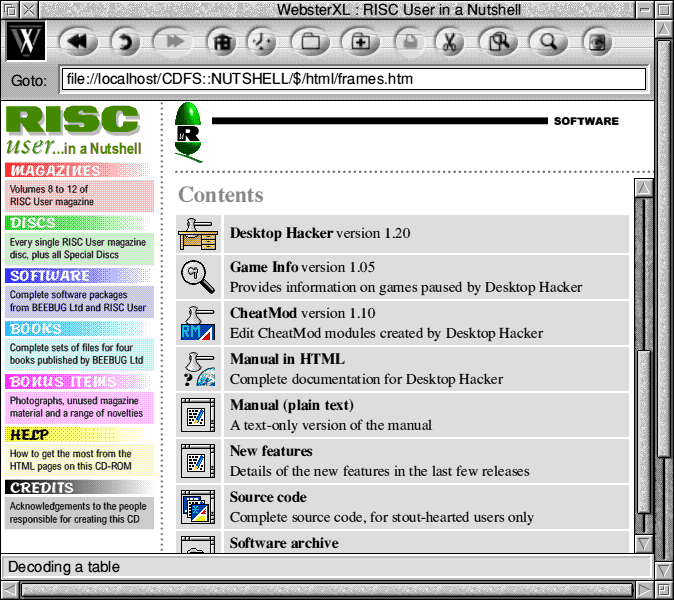The image size is (674, 600).
Task: Open Game Info version 1.05 link
Action: pyautogui.click(x=302, y=267)
